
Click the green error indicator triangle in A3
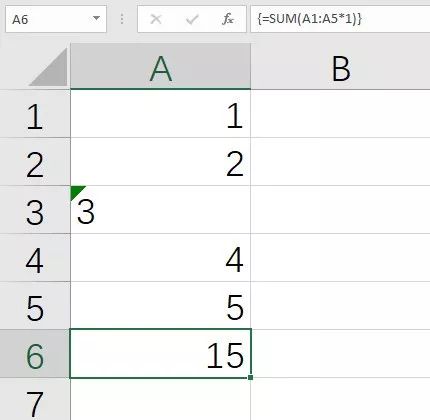click(77, 192)
